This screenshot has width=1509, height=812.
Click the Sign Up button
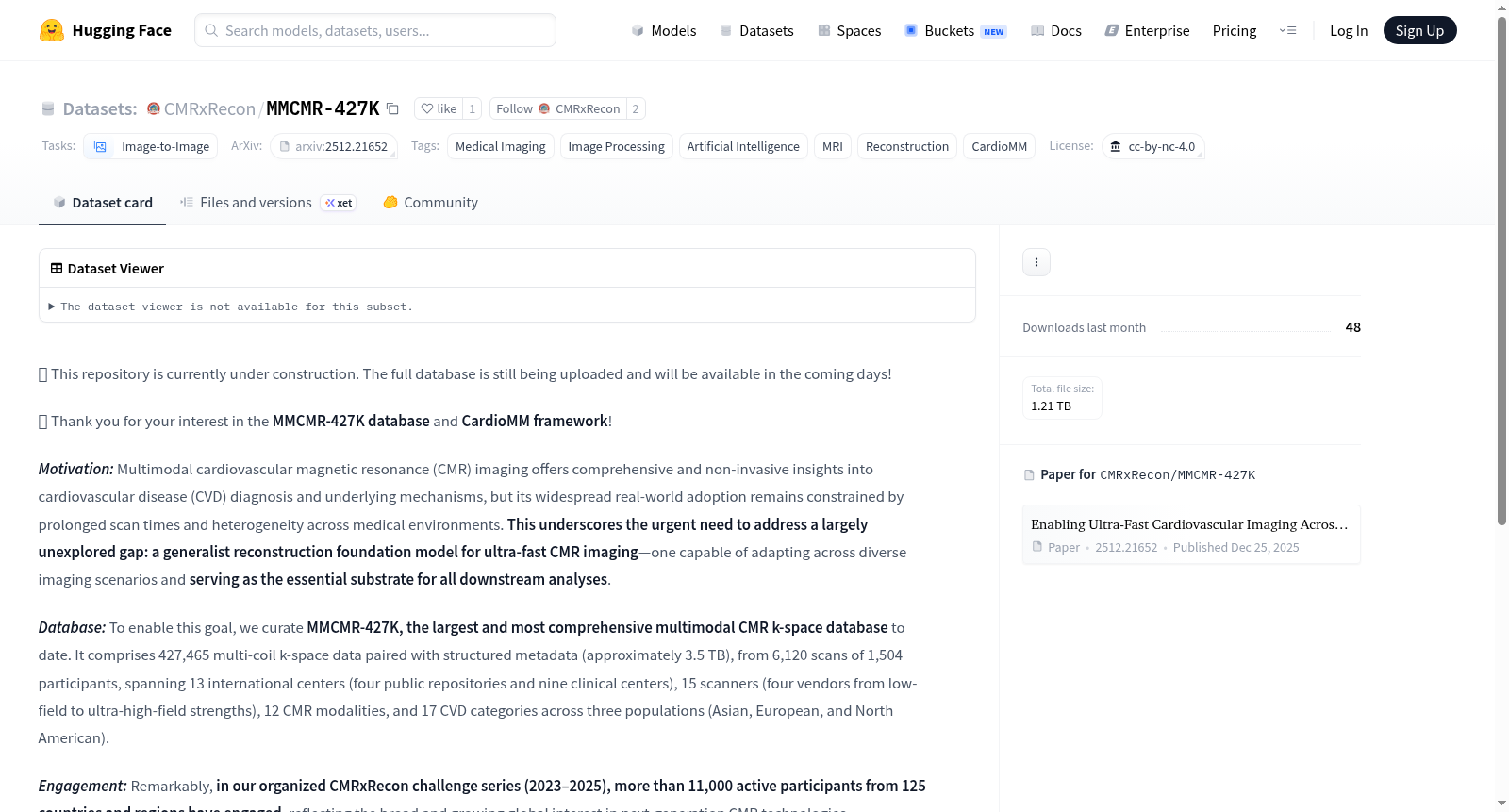(x=1420, y=31)
